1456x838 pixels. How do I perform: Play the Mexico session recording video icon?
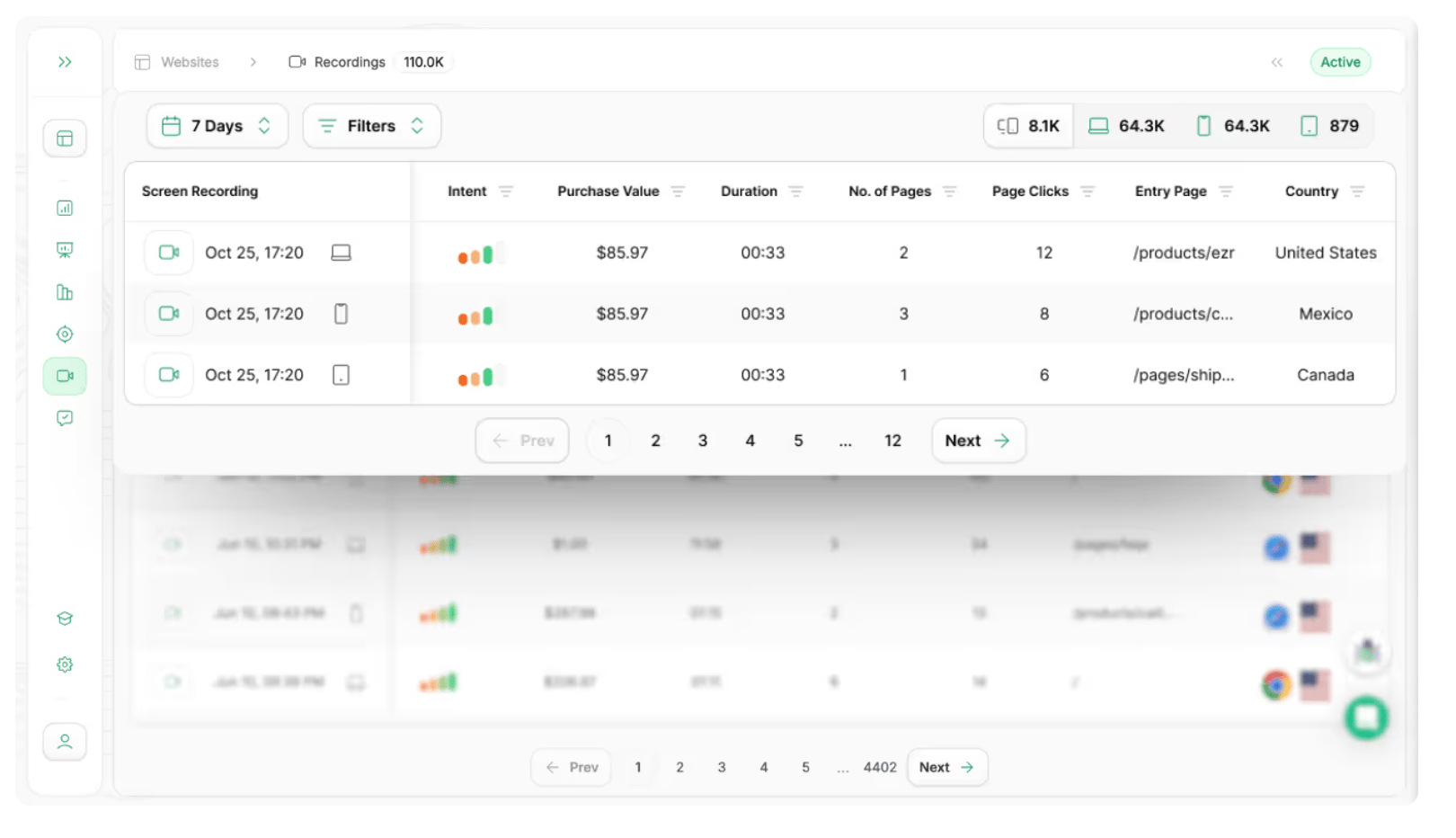[169, 314]
